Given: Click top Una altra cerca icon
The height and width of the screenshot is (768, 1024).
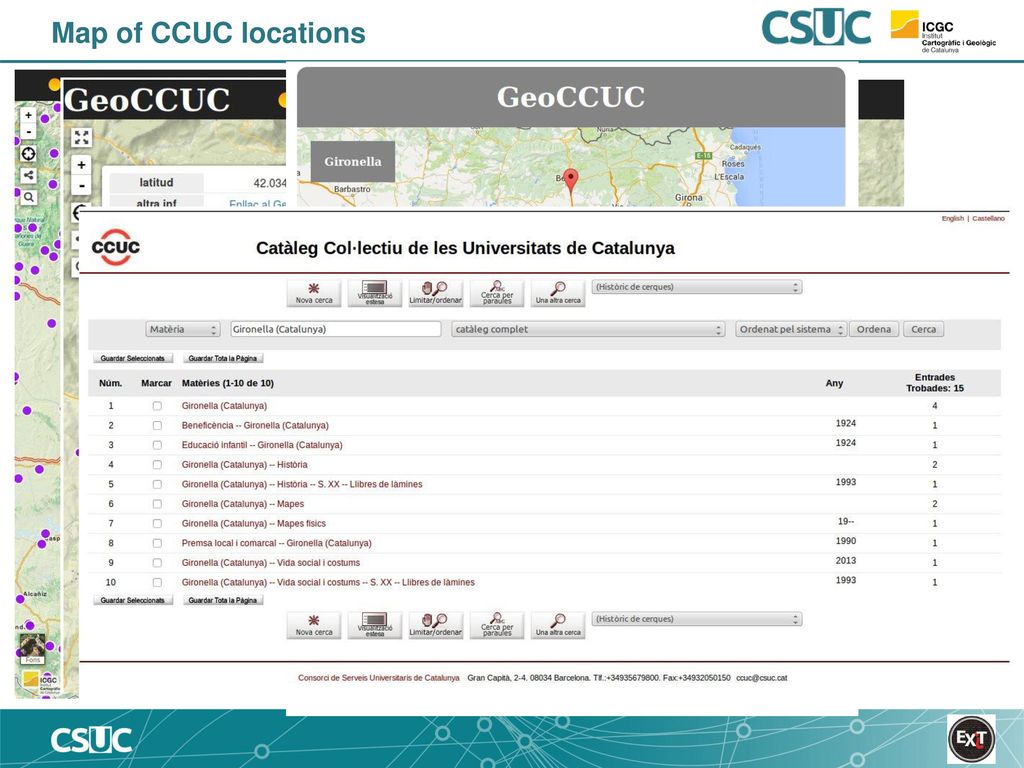Looking at the screenshot, I should pos(558,293).
